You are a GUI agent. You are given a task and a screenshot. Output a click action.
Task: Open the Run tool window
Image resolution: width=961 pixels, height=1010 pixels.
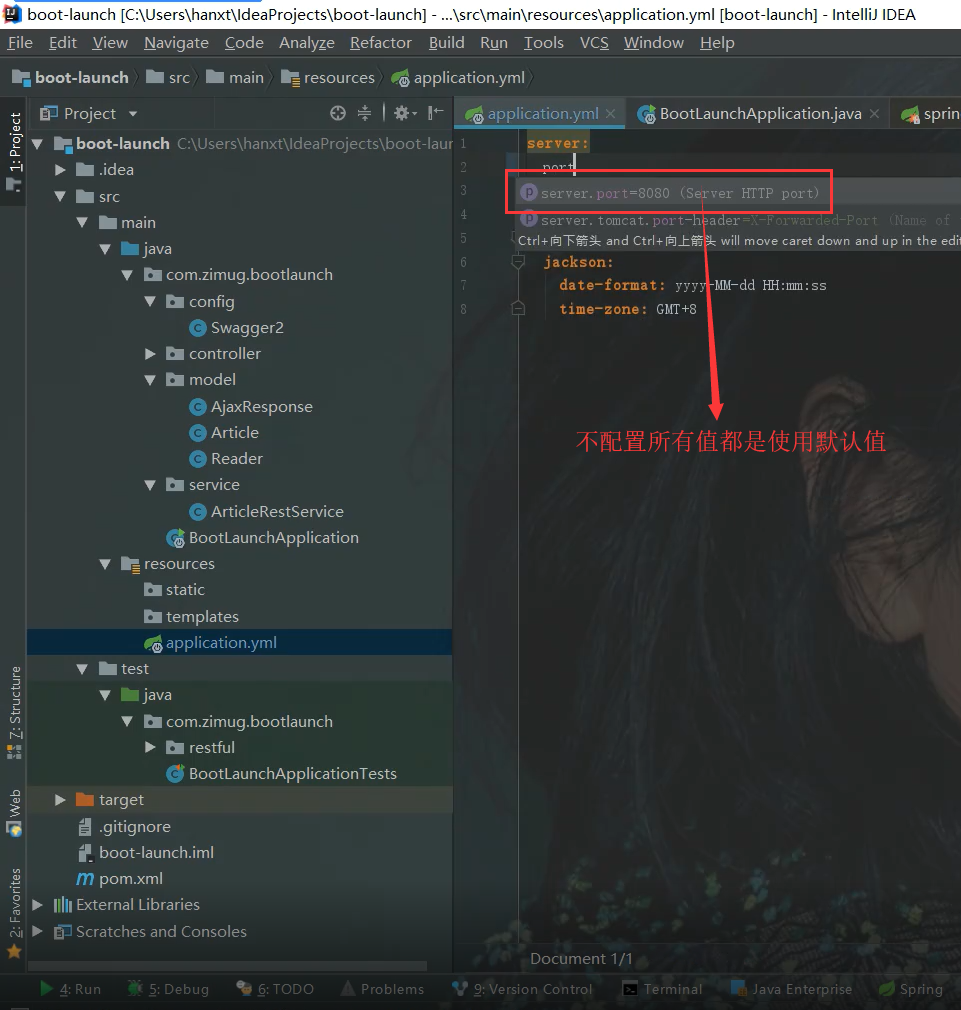(70, 989)
